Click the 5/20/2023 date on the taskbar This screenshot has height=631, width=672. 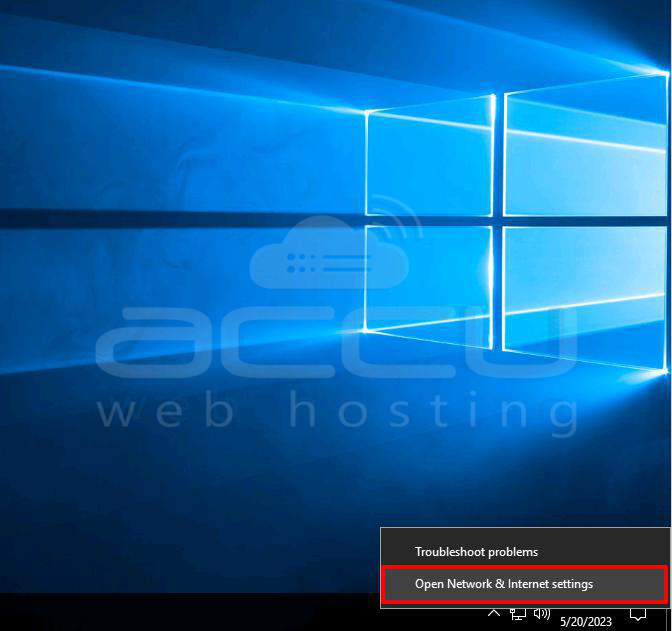586,622
